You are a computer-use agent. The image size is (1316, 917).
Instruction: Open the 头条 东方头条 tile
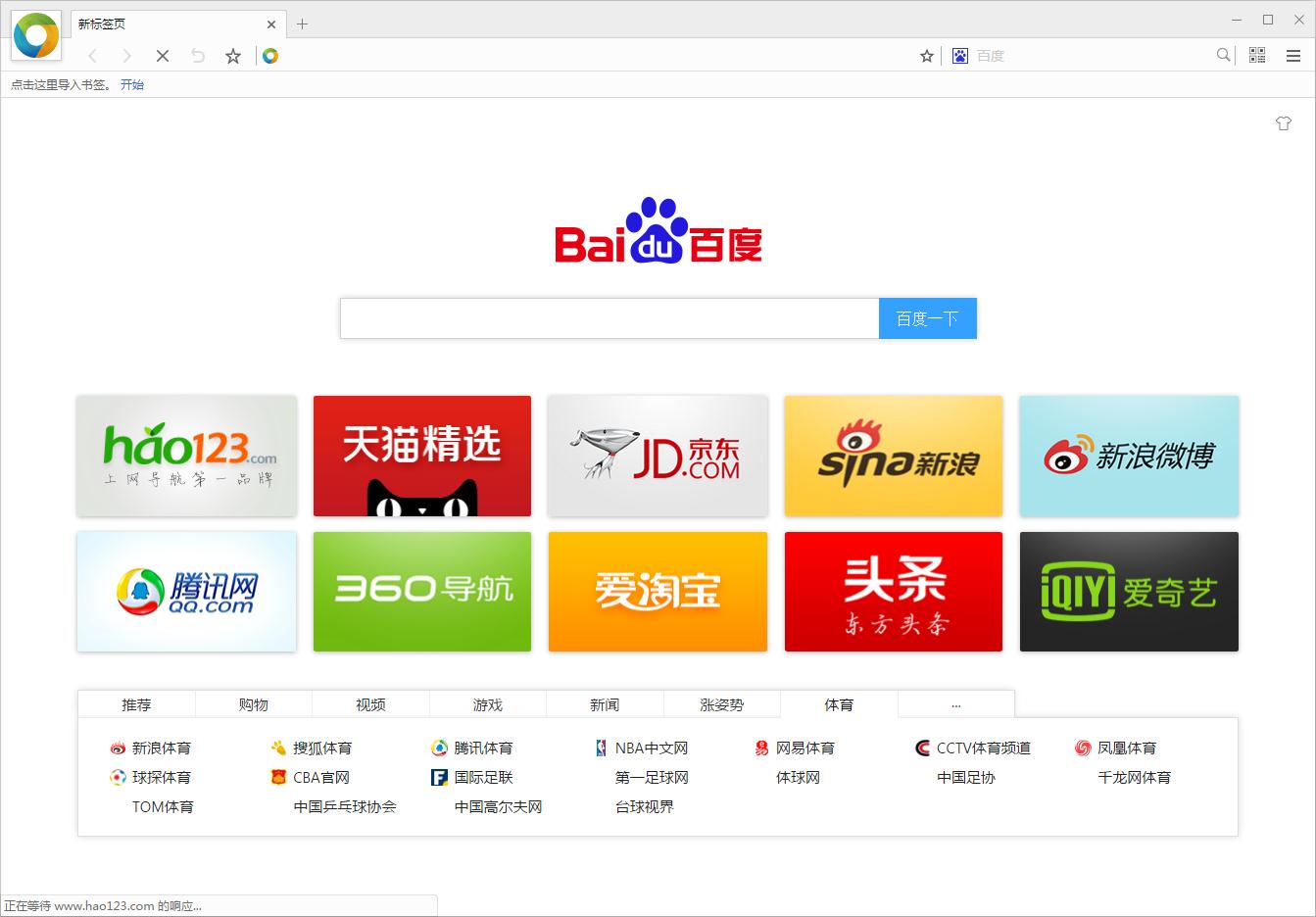[894, 592]
